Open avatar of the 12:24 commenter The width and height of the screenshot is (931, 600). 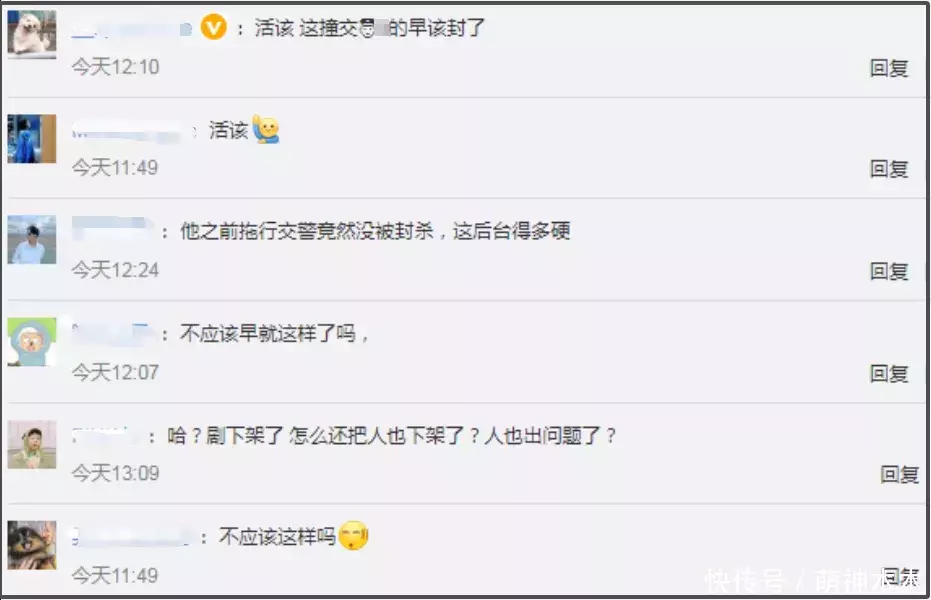coord(31,240)
